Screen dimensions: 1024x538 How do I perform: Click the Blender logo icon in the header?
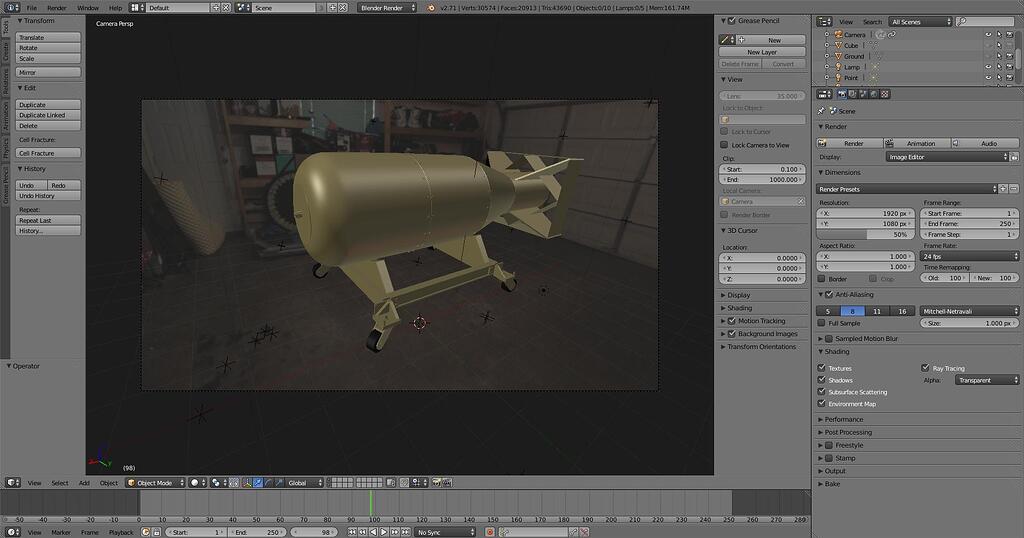click(x=431, y=8)
